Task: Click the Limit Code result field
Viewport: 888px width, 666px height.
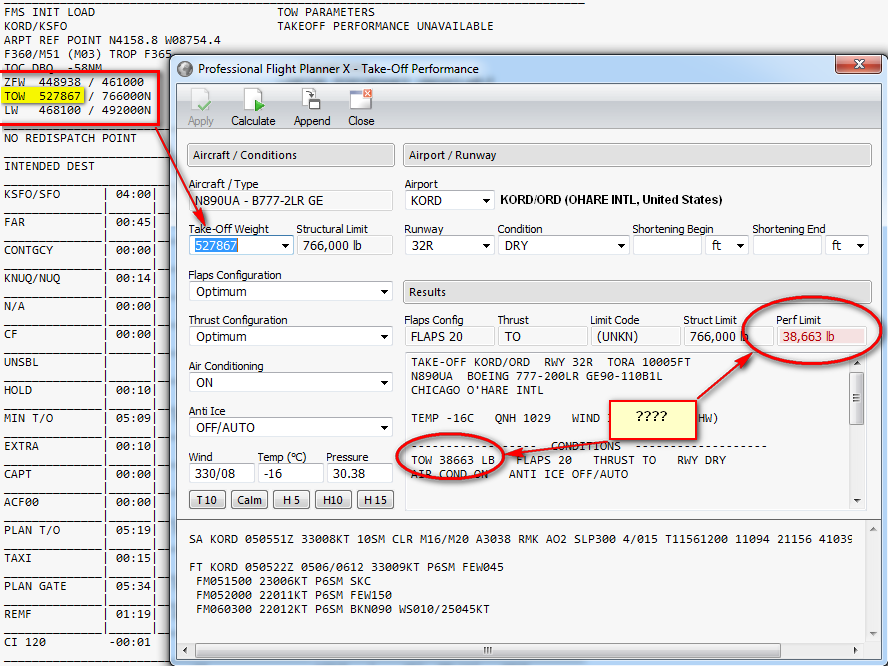Action: (x=635, y=336)
